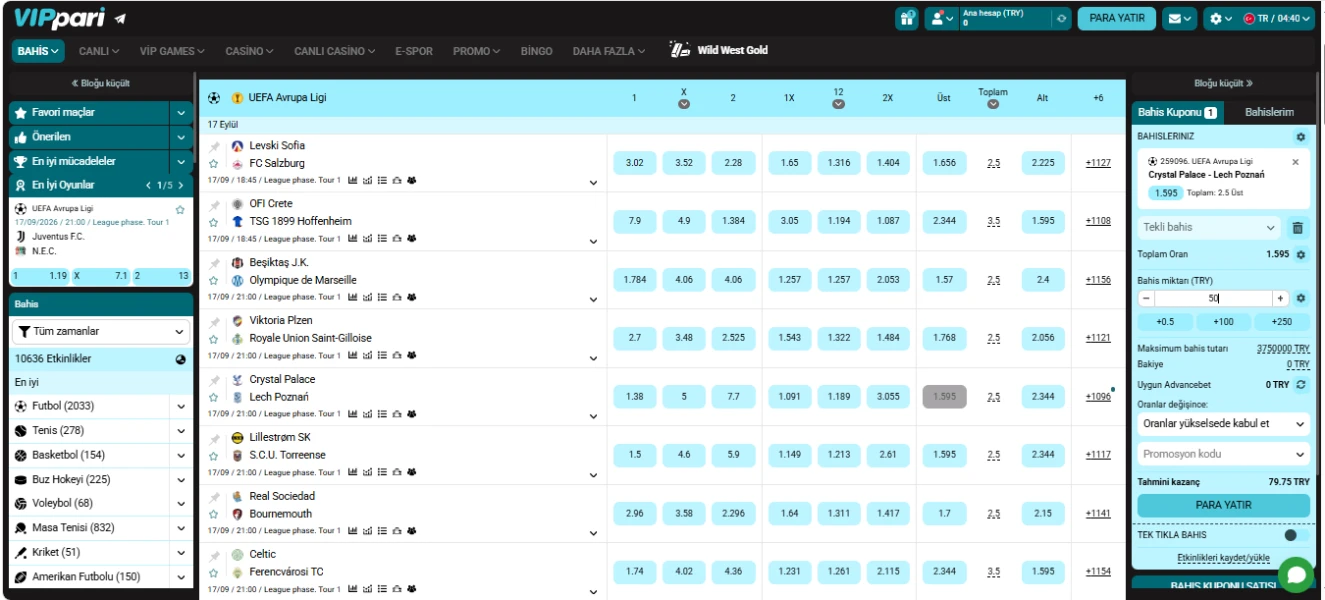
Task: Pin the Real Sociedad match
Action: pyautogui.click(x=214, y=497)
